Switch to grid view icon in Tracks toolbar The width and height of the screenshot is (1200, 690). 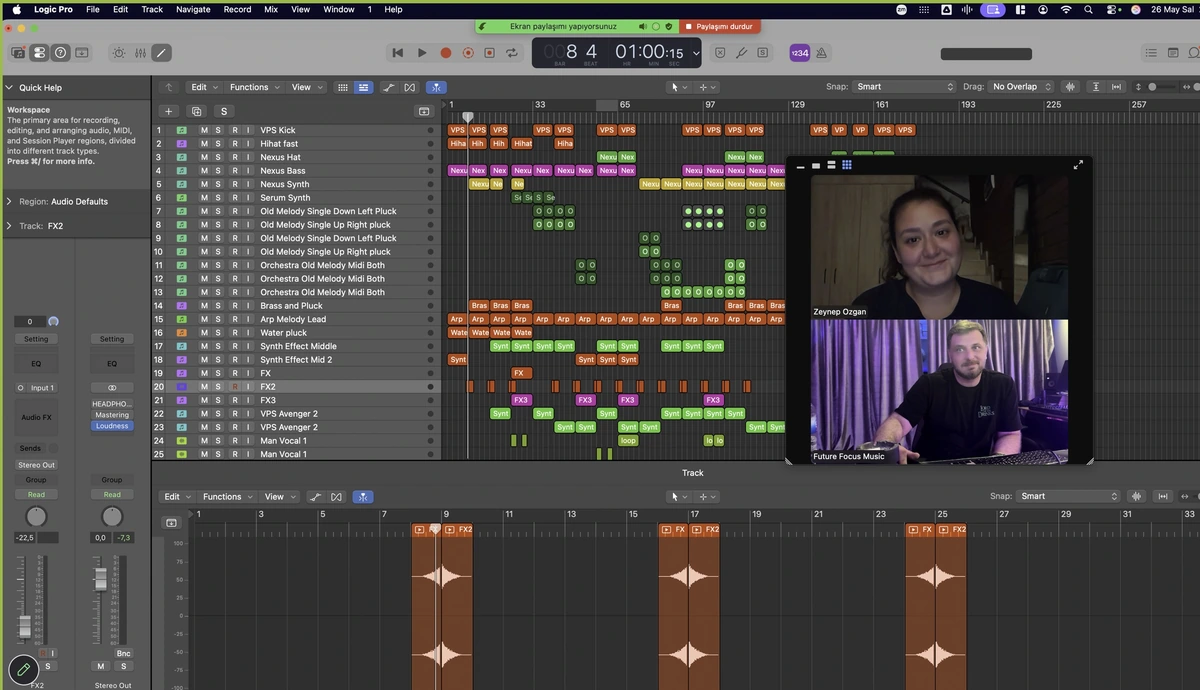[x=343, y=87]
